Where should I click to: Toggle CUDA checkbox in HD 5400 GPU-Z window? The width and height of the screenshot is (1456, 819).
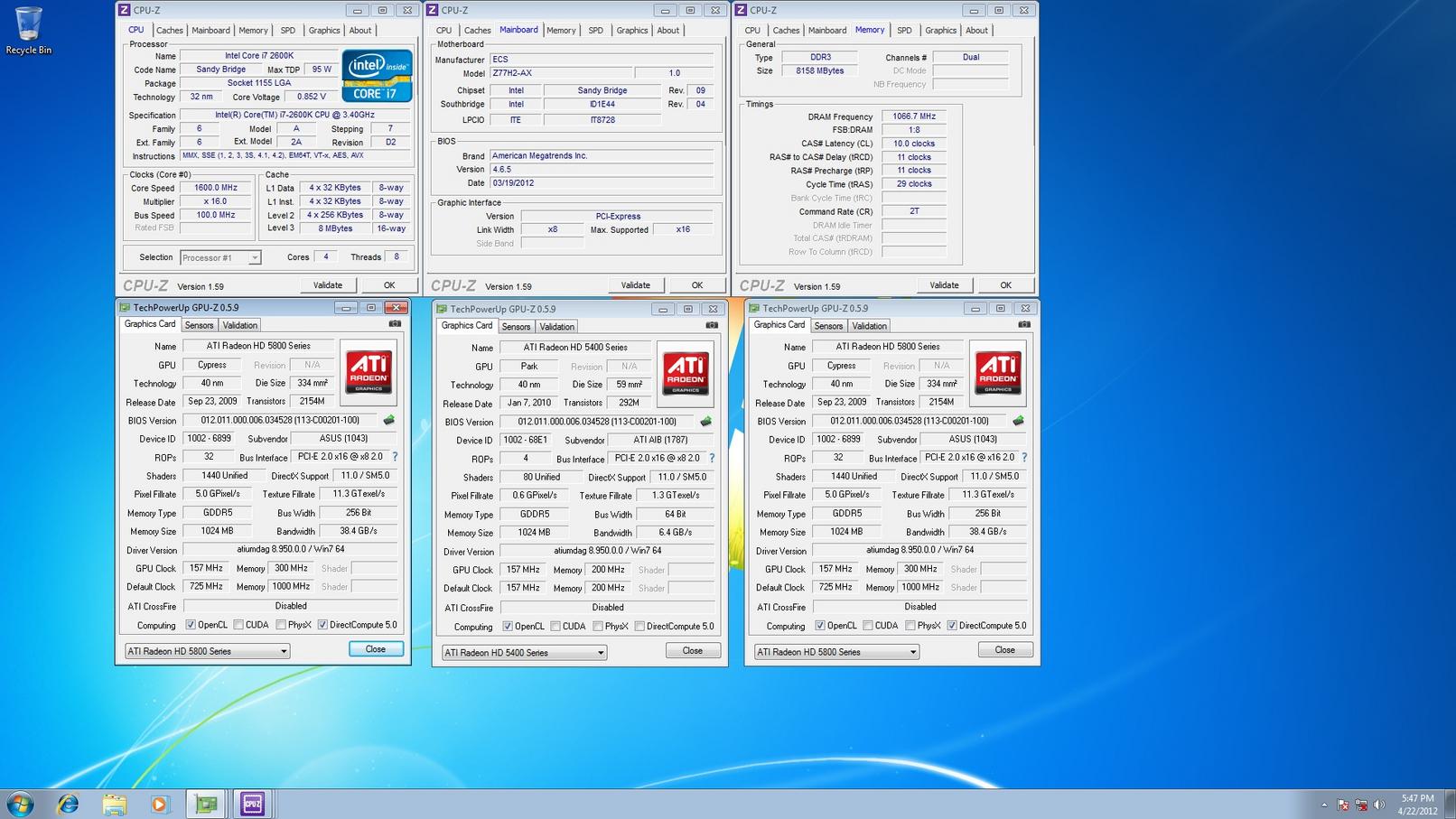555,627
